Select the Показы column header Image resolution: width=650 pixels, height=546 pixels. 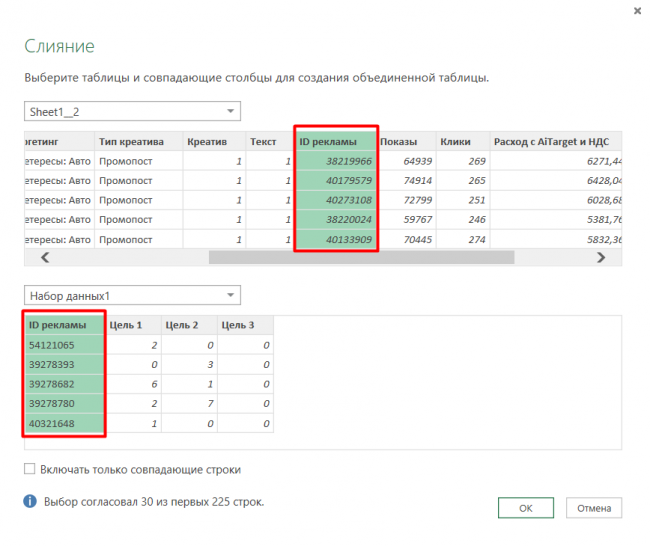point(399,141)
